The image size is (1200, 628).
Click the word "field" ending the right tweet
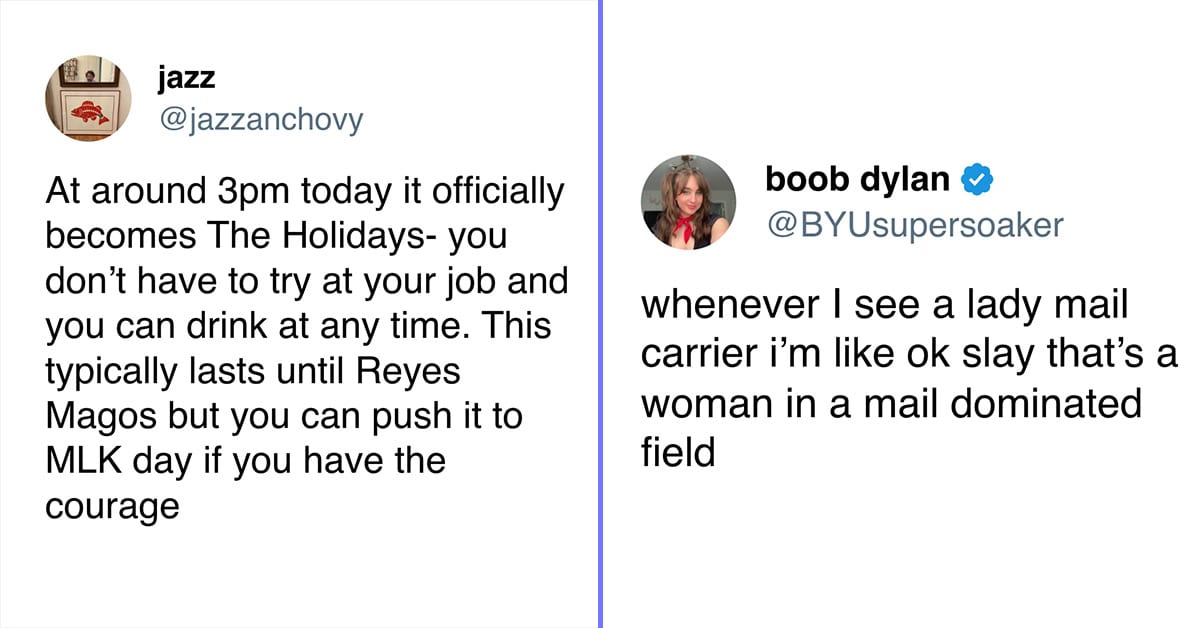[x=678, y=453]
